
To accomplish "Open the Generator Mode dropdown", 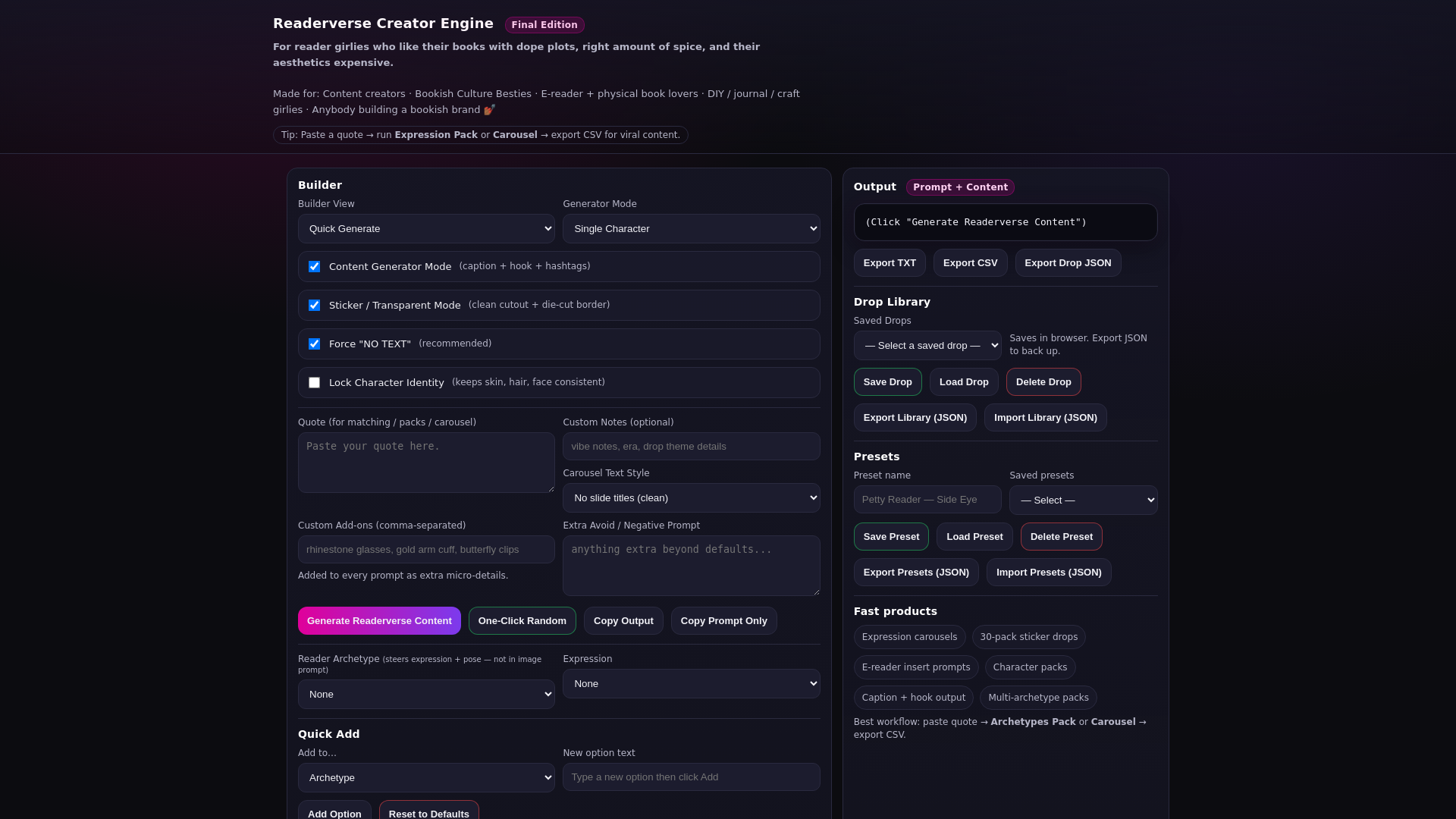I will click(691, 229).
